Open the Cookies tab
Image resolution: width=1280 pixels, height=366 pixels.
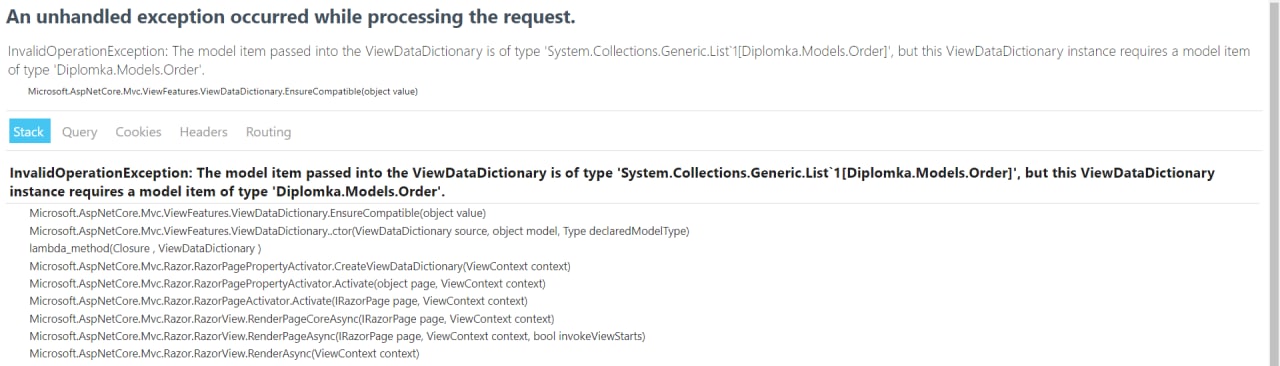[138, 132]
